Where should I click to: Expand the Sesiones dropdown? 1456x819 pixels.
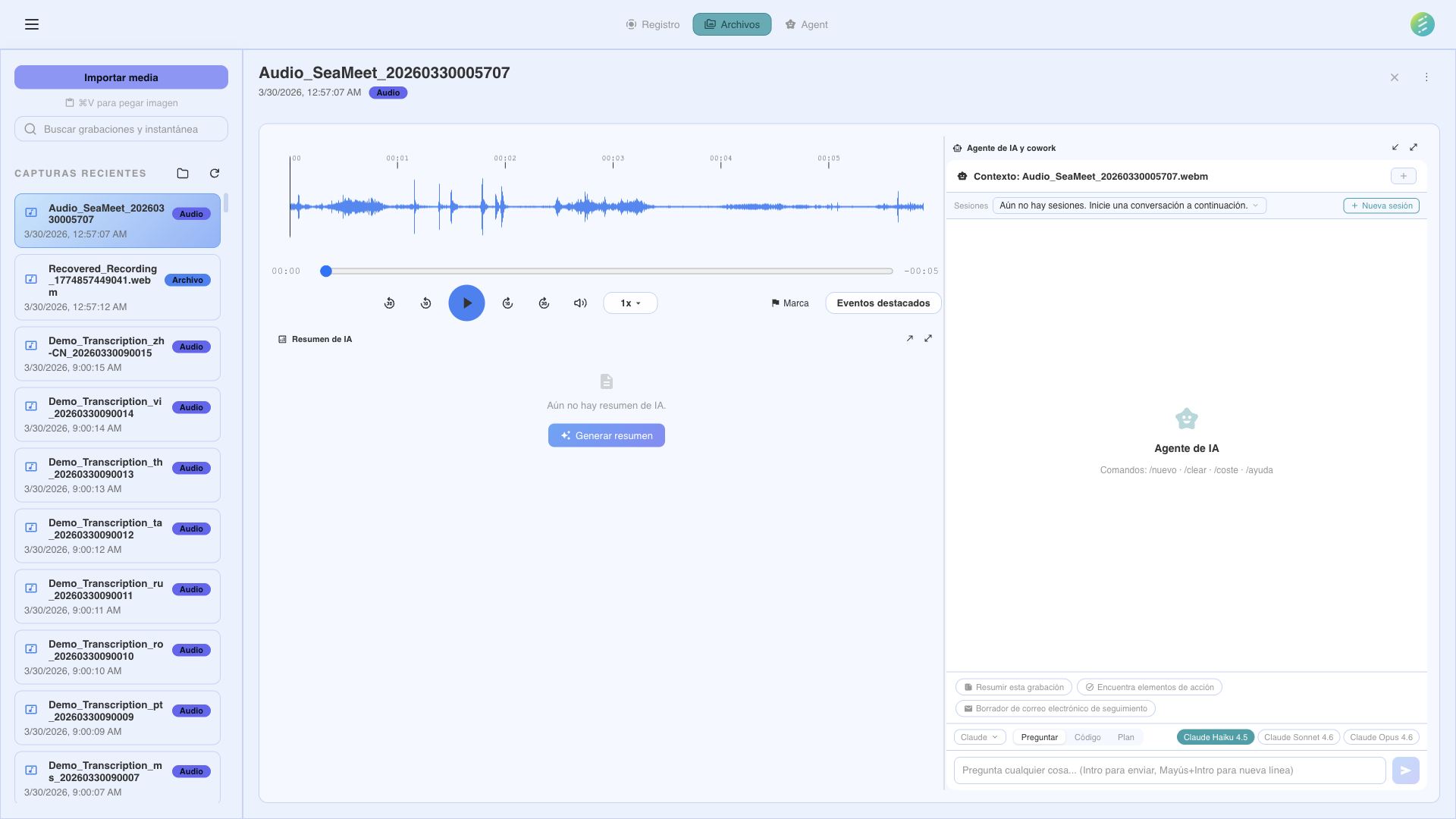click(x=1128, y=206)
